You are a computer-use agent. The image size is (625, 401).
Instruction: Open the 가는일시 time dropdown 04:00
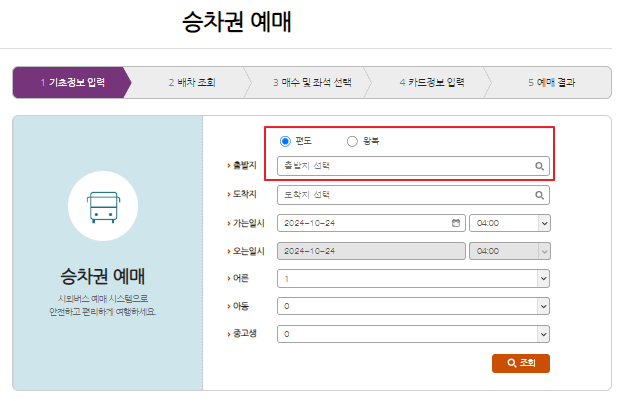510,223
